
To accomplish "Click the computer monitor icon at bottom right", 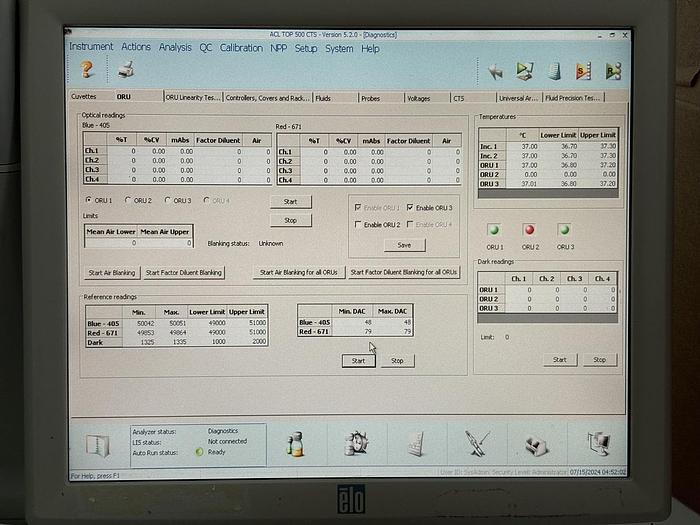I will tap(598, 443).
